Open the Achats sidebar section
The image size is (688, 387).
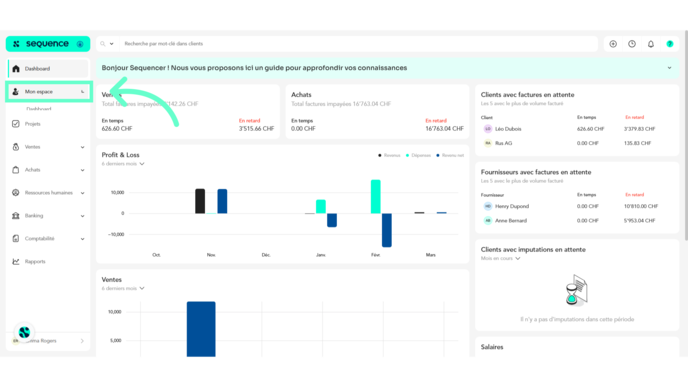coord(48,170)
